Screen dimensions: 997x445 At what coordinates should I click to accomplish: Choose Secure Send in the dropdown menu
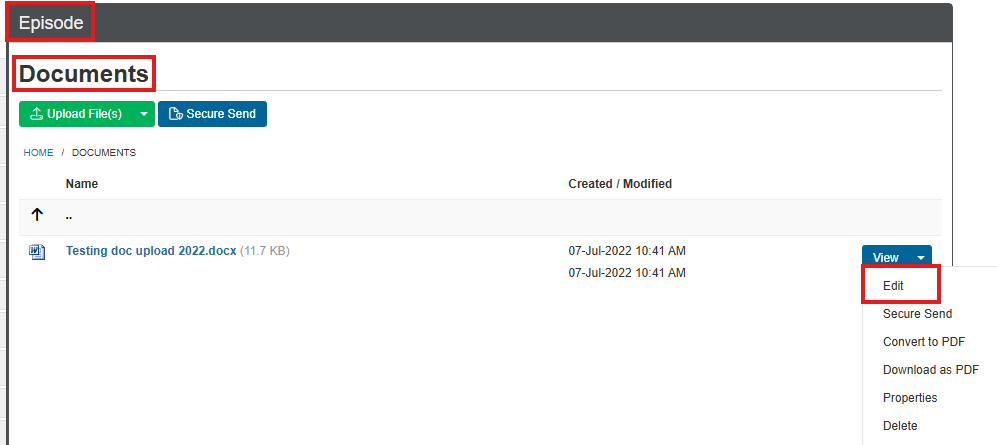click(x=918, y=313)
